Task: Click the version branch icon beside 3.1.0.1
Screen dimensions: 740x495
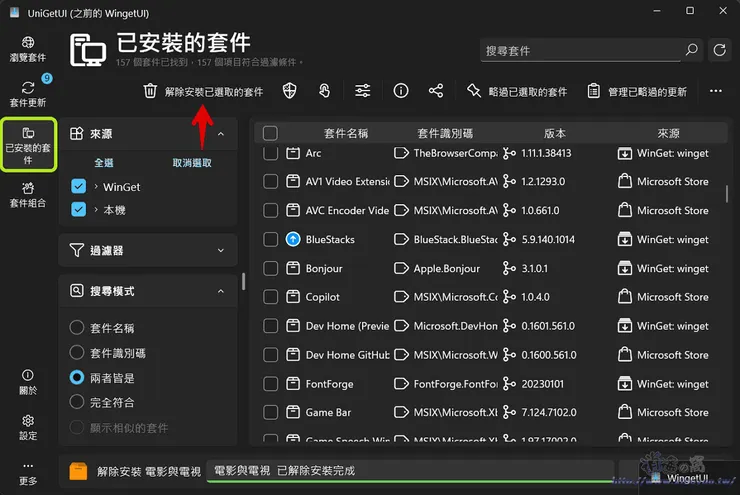Action: tap(509, 268)
